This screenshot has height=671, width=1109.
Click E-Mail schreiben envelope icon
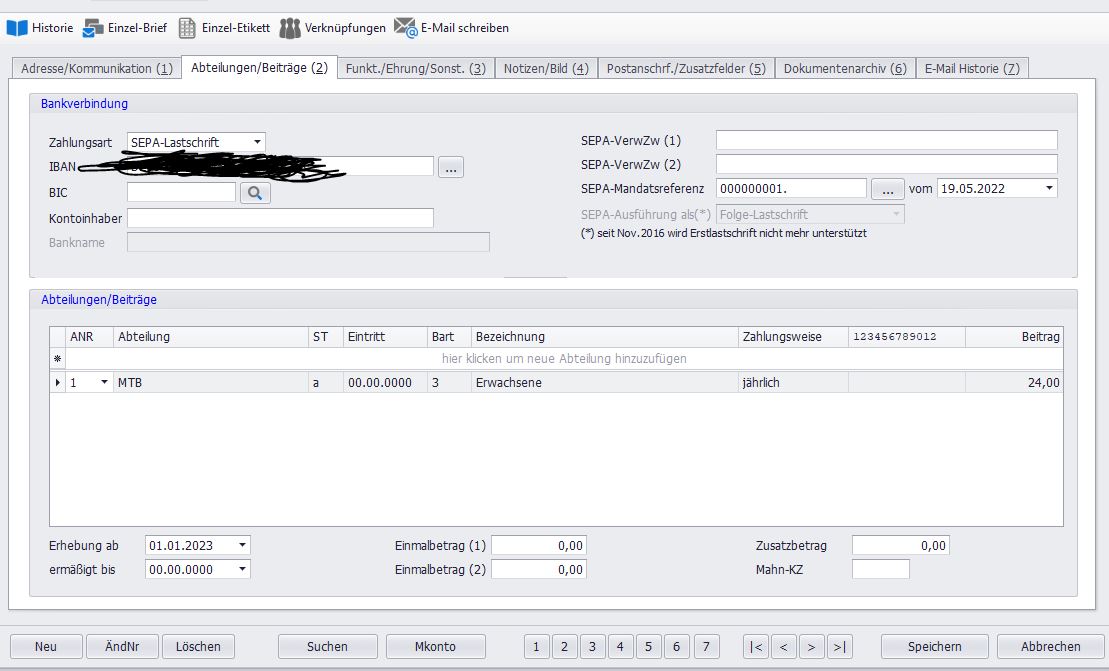click(405, 28)
